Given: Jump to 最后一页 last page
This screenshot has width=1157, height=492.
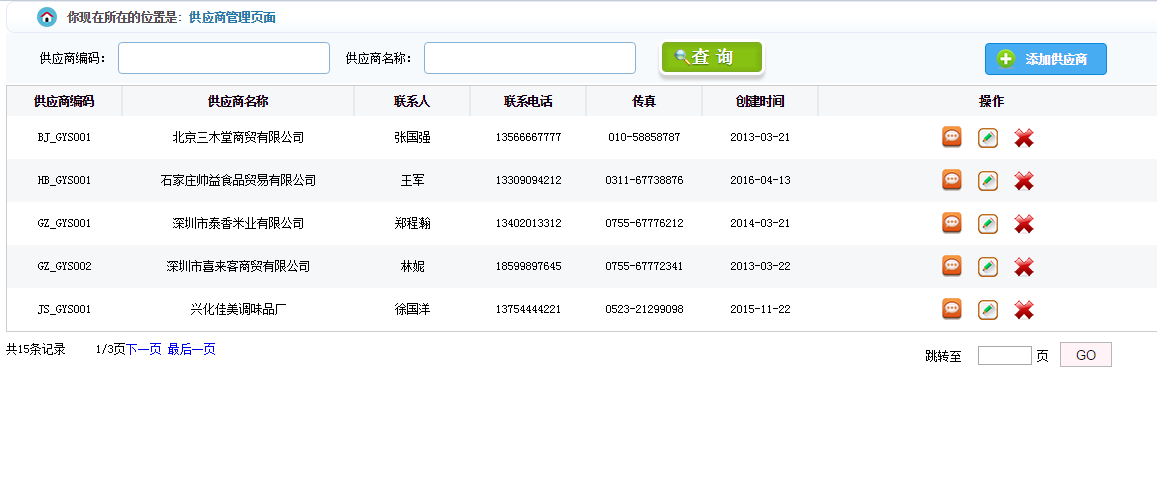Looking at the screenshot, I should click(191, 349).
